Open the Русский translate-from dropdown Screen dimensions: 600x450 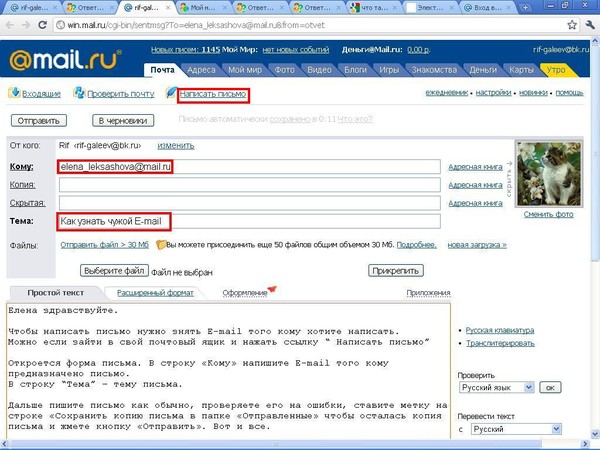[x=516, y=429]
